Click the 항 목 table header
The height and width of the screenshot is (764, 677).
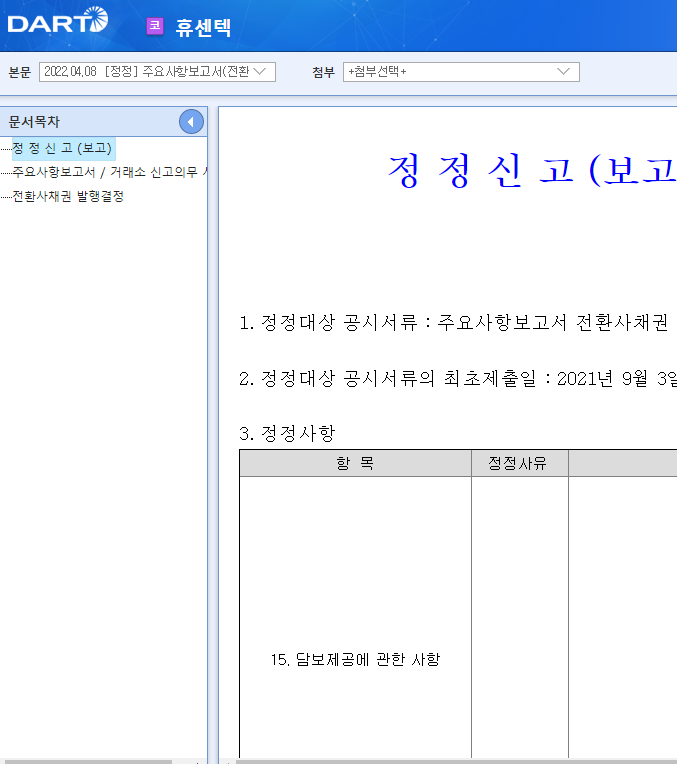(355, 463)
